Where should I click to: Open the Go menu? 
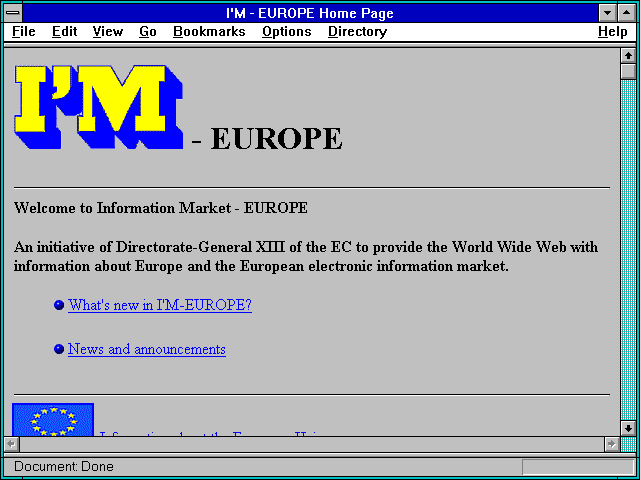pos(148,32)
